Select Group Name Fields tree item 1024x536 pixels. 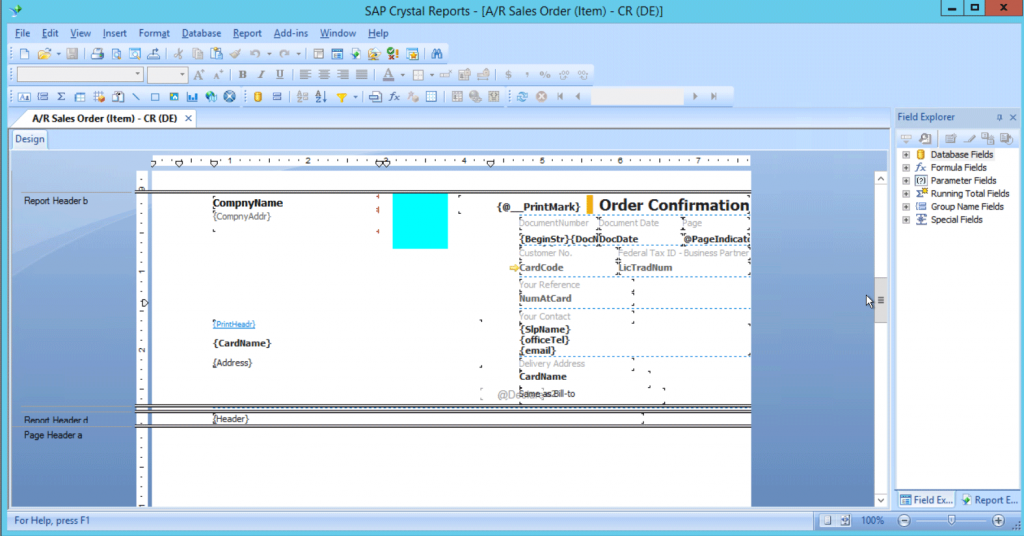point(967,207)
